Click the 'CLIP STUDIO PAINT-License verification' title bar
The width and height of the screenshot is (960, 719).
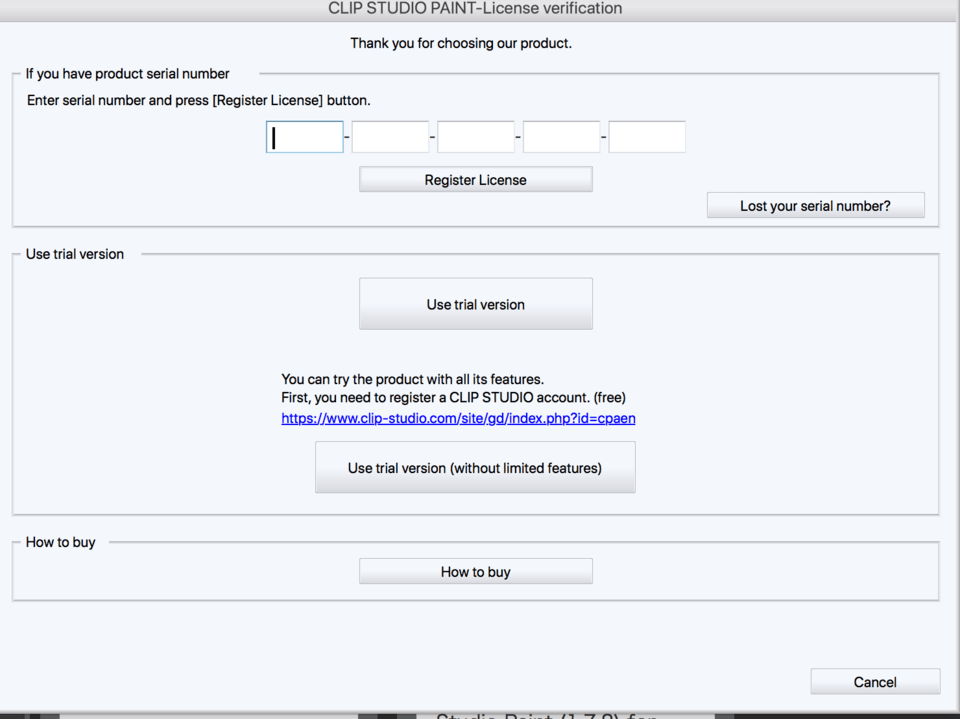click(x=475, y=9)
